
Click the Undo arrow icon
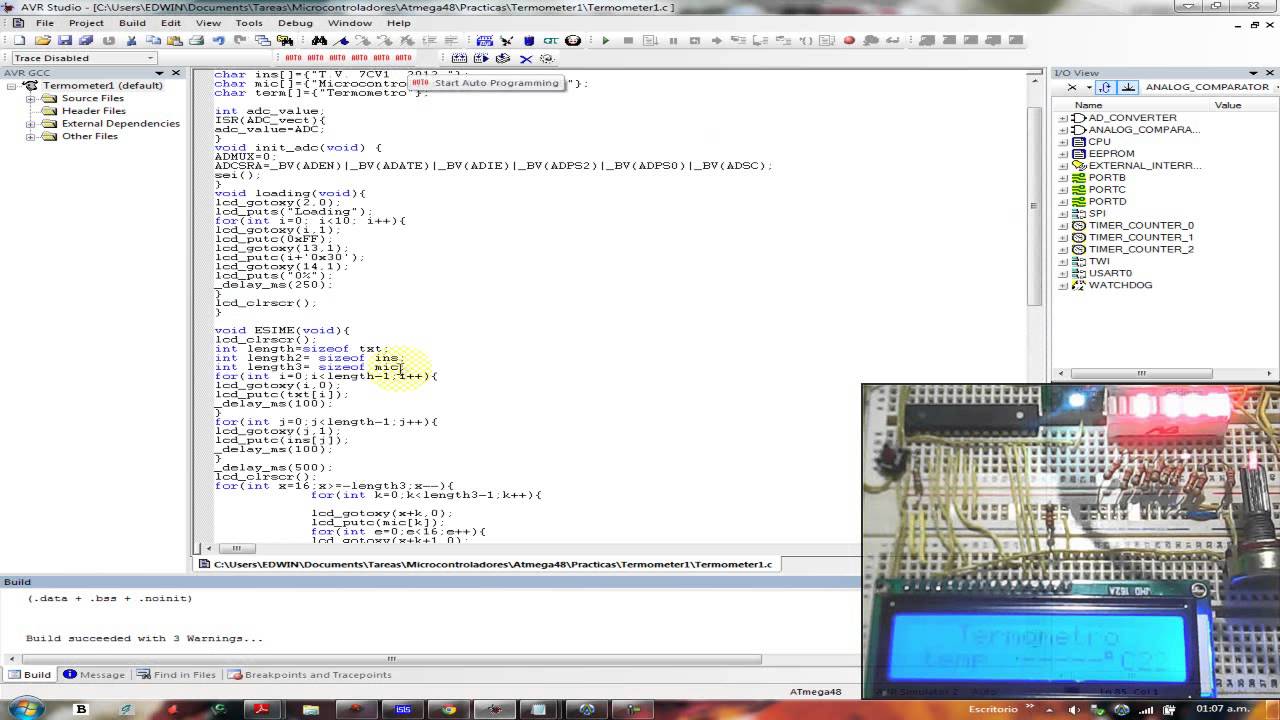tap(218, 41)
